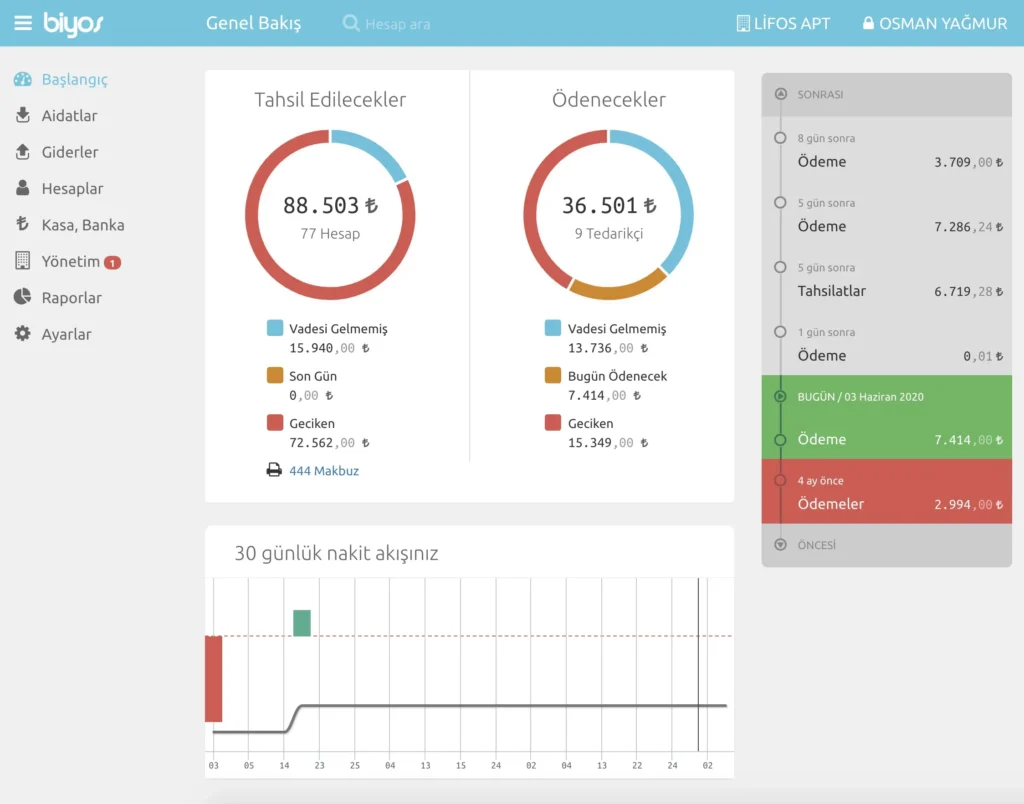Viewport: 1024px width, 804px height.
Task: Click the biyos logo
Action: (73, 23)
